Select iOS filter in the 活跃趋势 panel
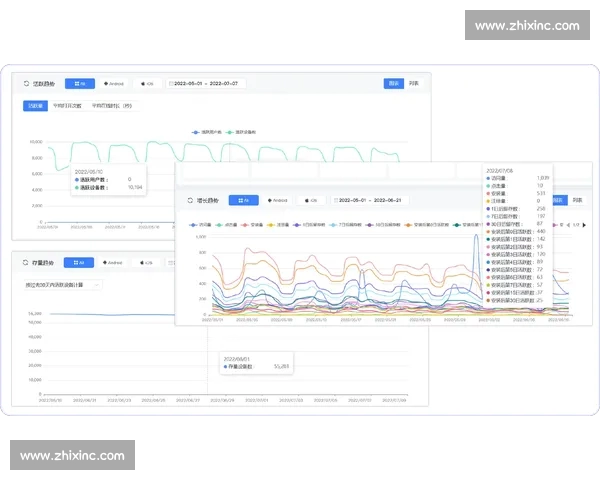600x480 pixels. [x=146, y=84]
